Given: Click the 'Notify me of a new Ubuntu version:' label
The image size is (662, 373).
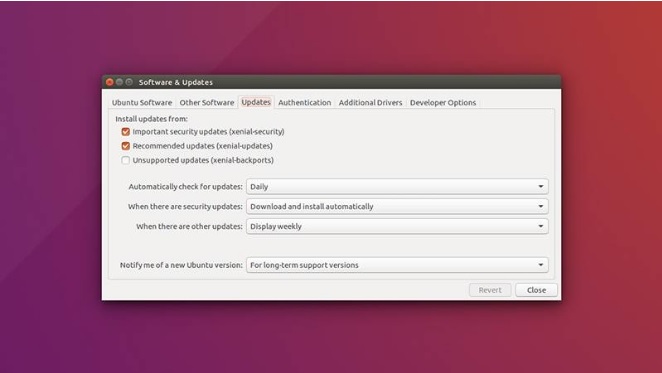Looking at the screenshot, I should 181,265.
